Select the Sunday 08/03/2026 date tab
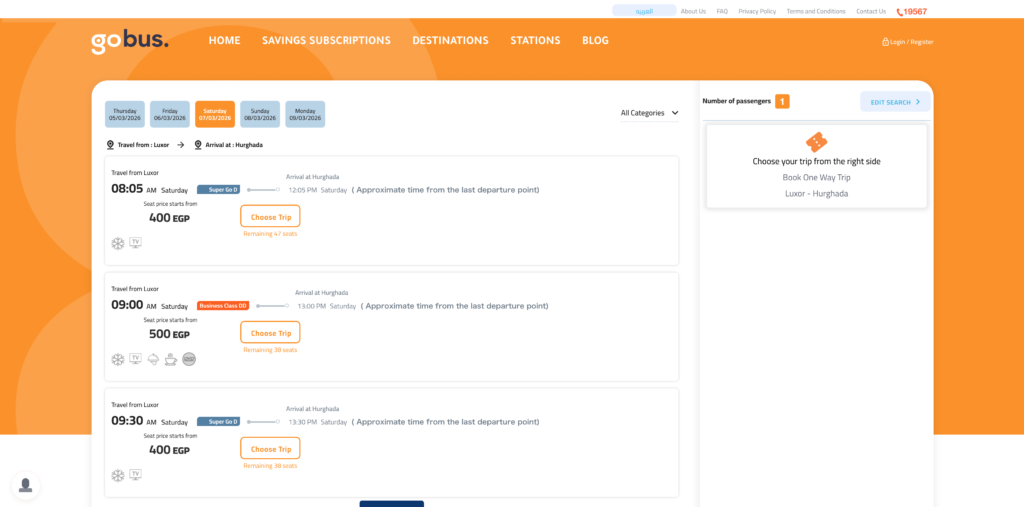The height and width of the screenshot is (507, 1024). click(260, 114)
